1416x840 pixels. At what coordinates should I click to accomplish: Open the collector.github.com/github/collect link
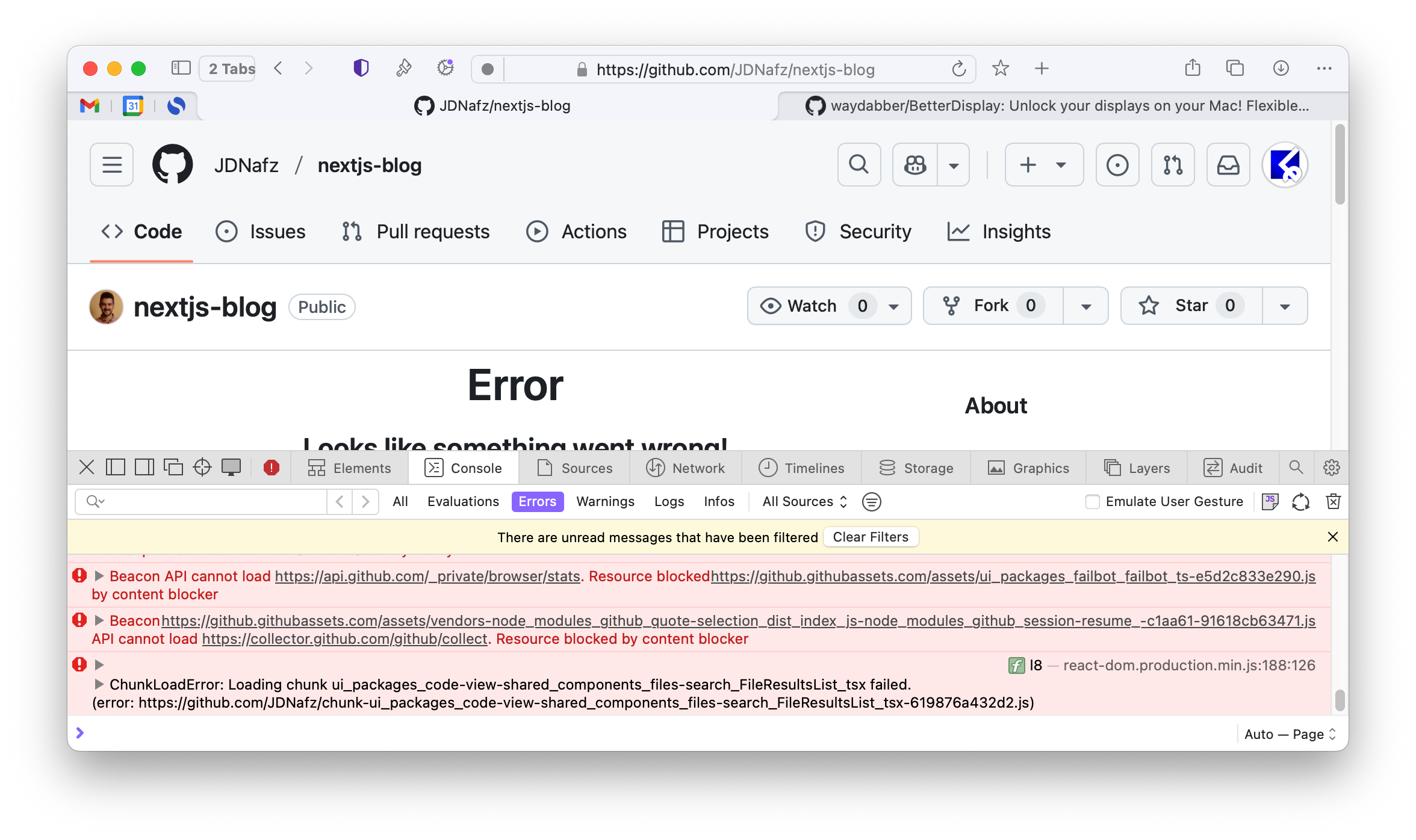pos(344,639)
